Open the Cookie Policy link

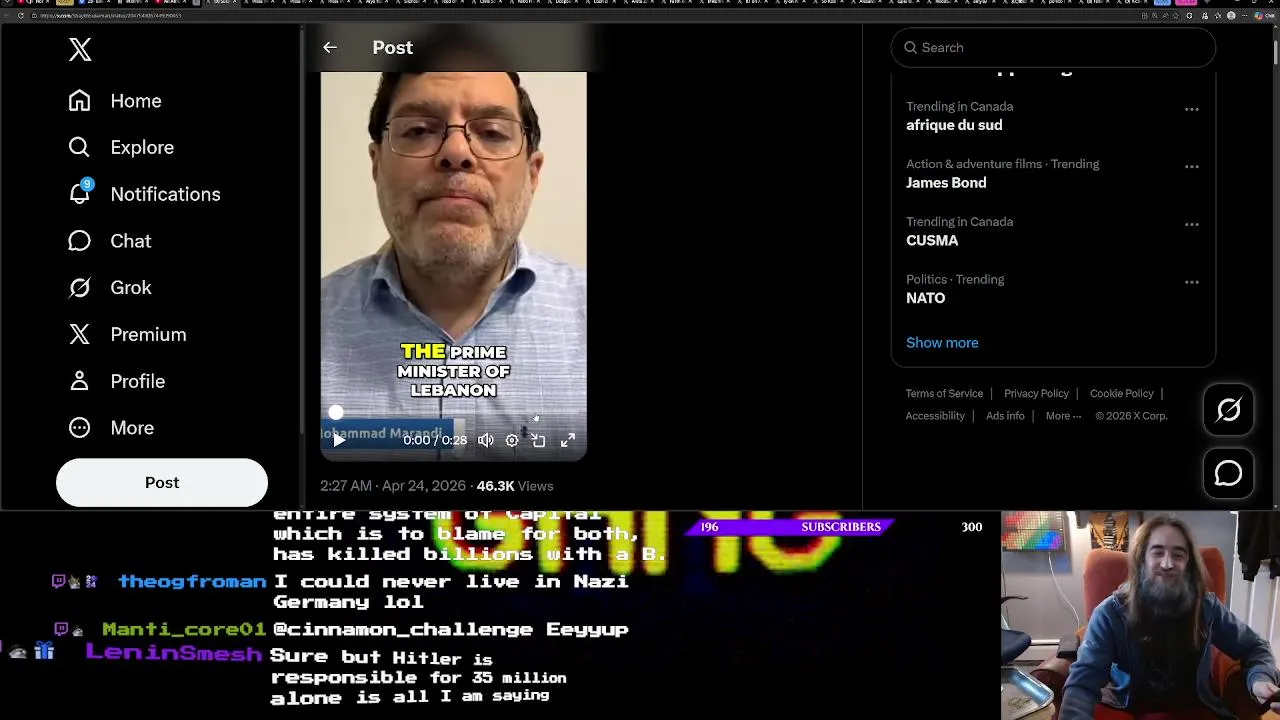(x=1121, y=393)
